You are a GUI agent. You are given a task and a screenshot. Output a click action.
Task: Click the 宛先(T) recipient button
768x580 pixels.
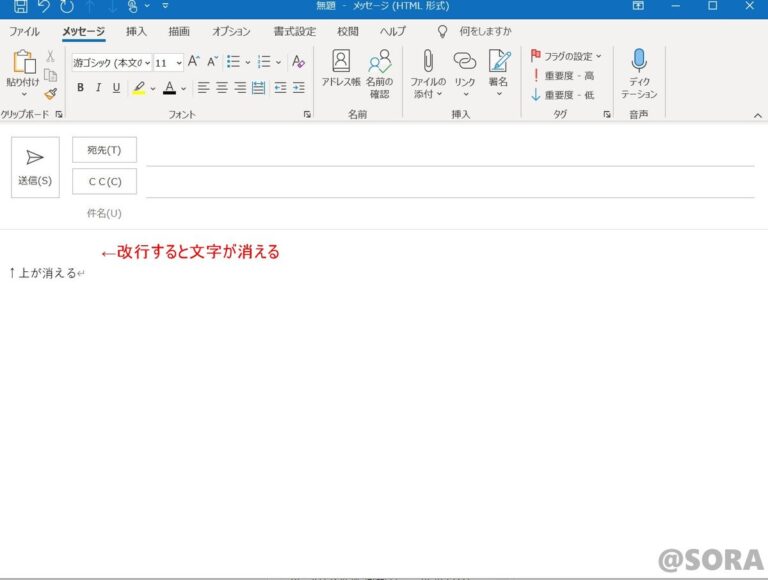pos(104,150)
